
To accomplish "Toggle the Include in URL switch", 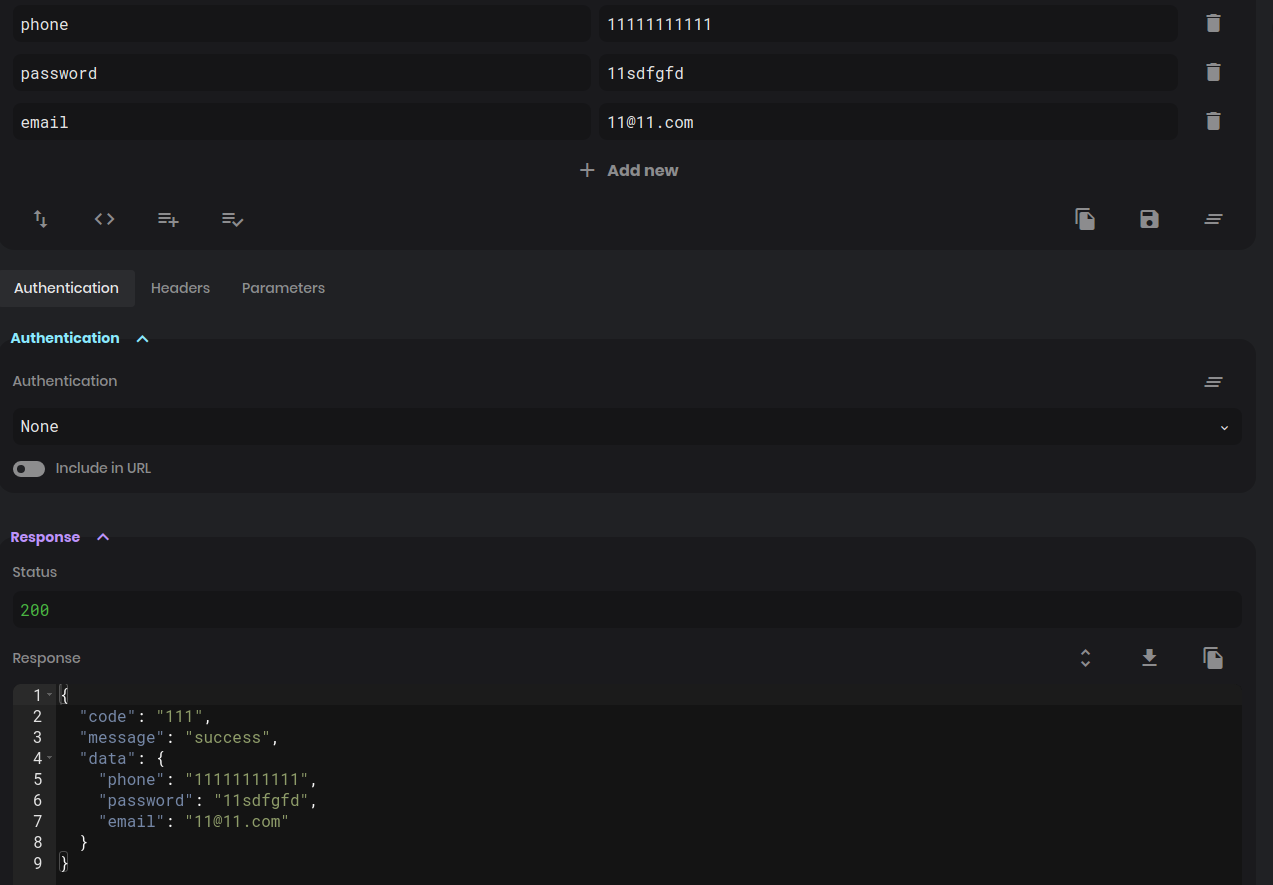I will coord(29,469).
